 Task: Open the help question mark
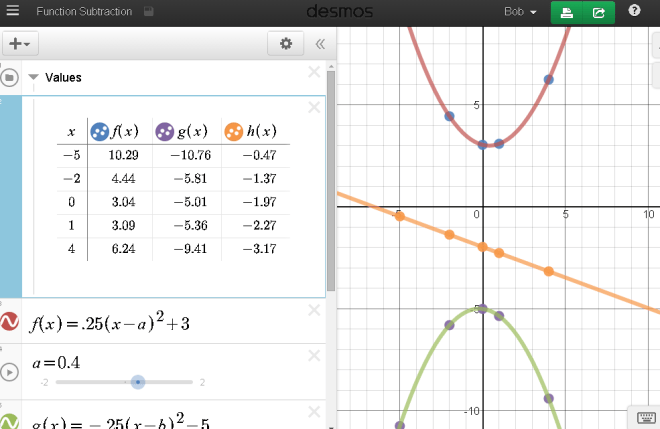(x=634, y=11)
